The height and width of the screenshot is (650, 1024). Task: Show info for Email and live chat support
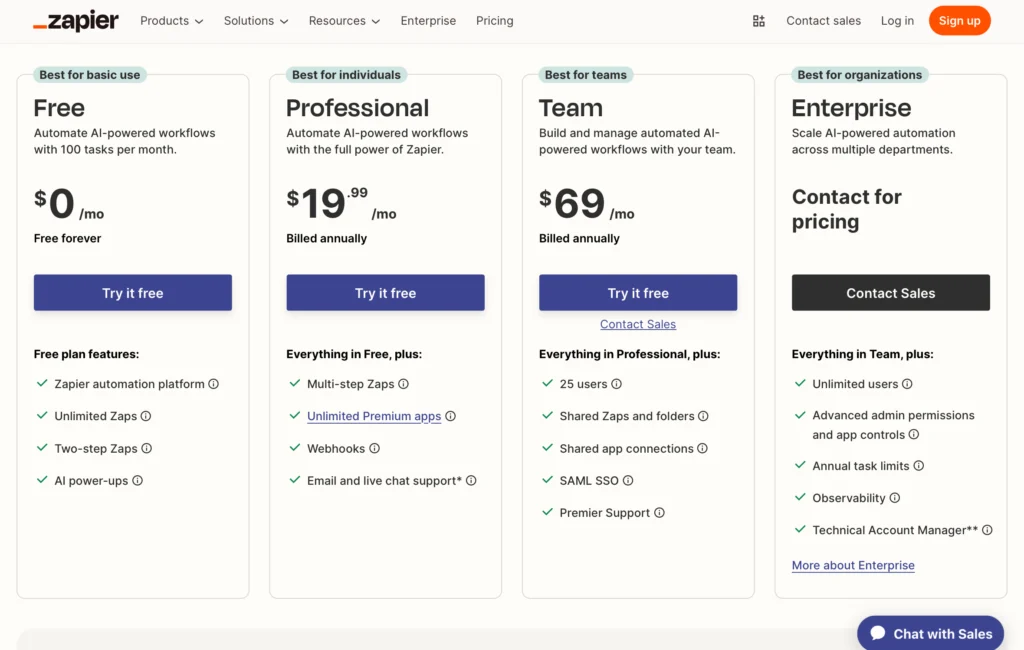(471, 481)
